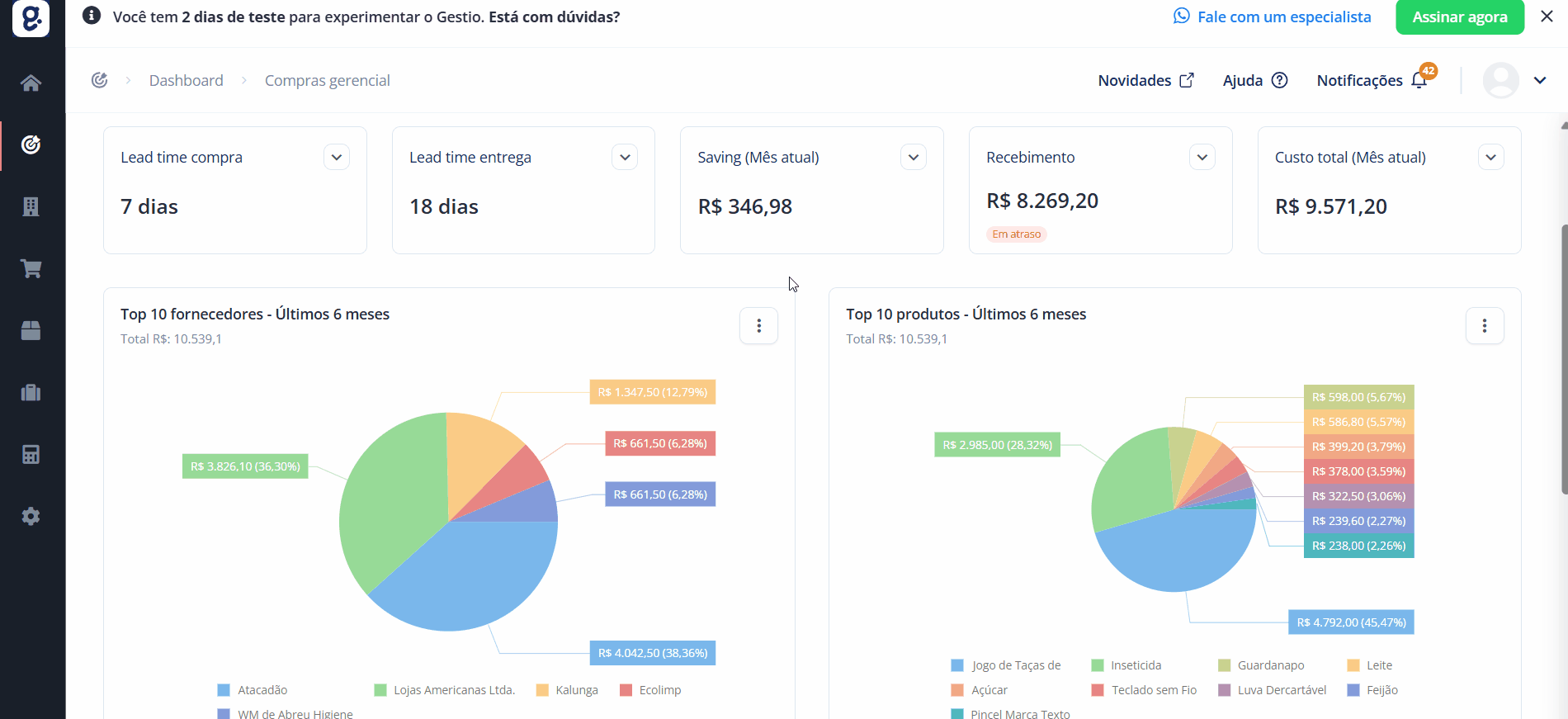Expand Custo total (Mês atual) dropdown
This screenshot has height=719, width=1568.
(1490, 157)
